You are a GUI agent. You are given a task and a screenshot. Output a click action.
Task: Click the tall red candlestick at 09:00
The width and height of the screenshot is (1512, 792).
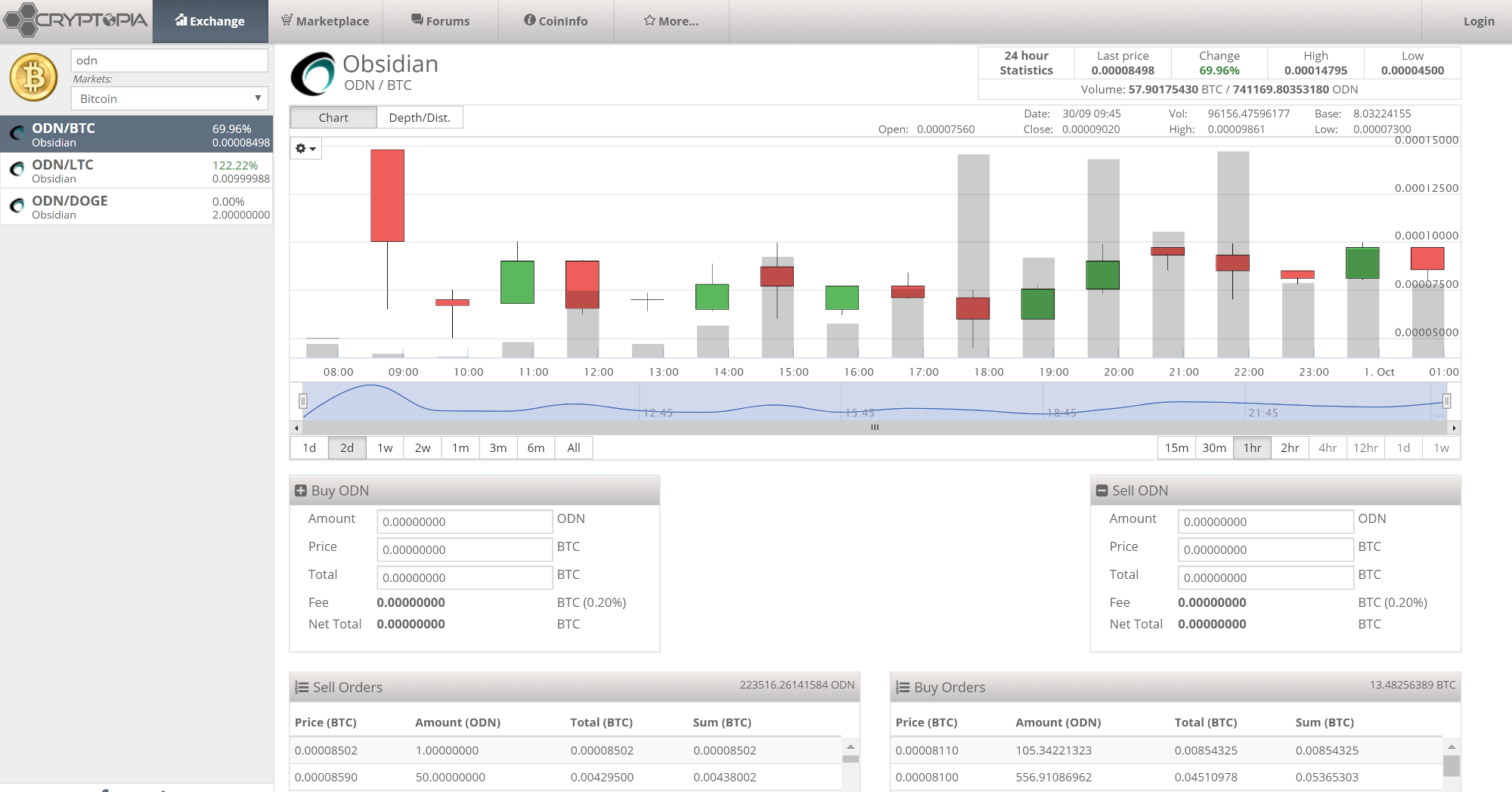click(387, 196)
